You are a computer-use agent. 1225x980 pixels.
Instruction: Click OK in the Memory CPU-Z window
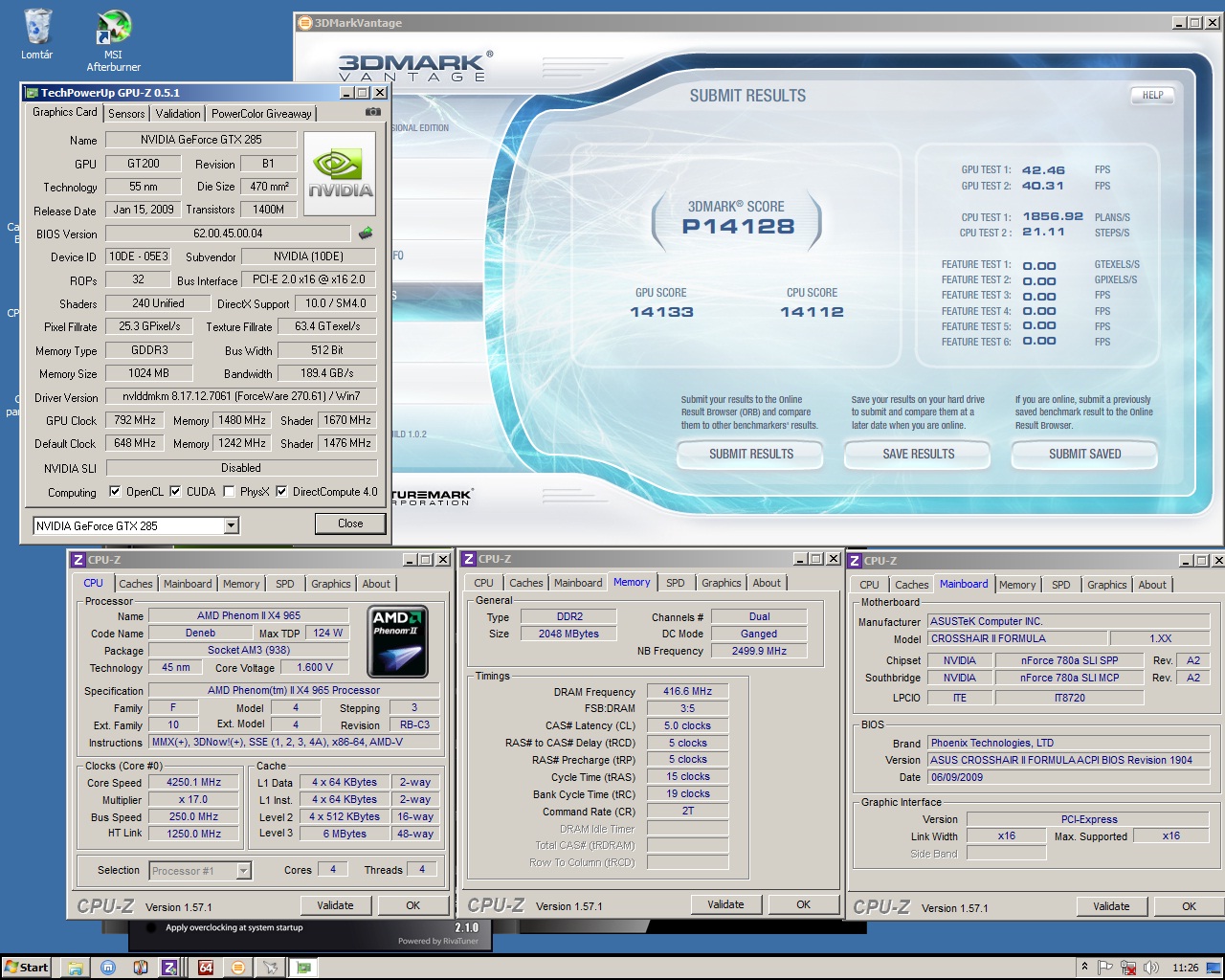pyautogui.click(x=803, y=904)
